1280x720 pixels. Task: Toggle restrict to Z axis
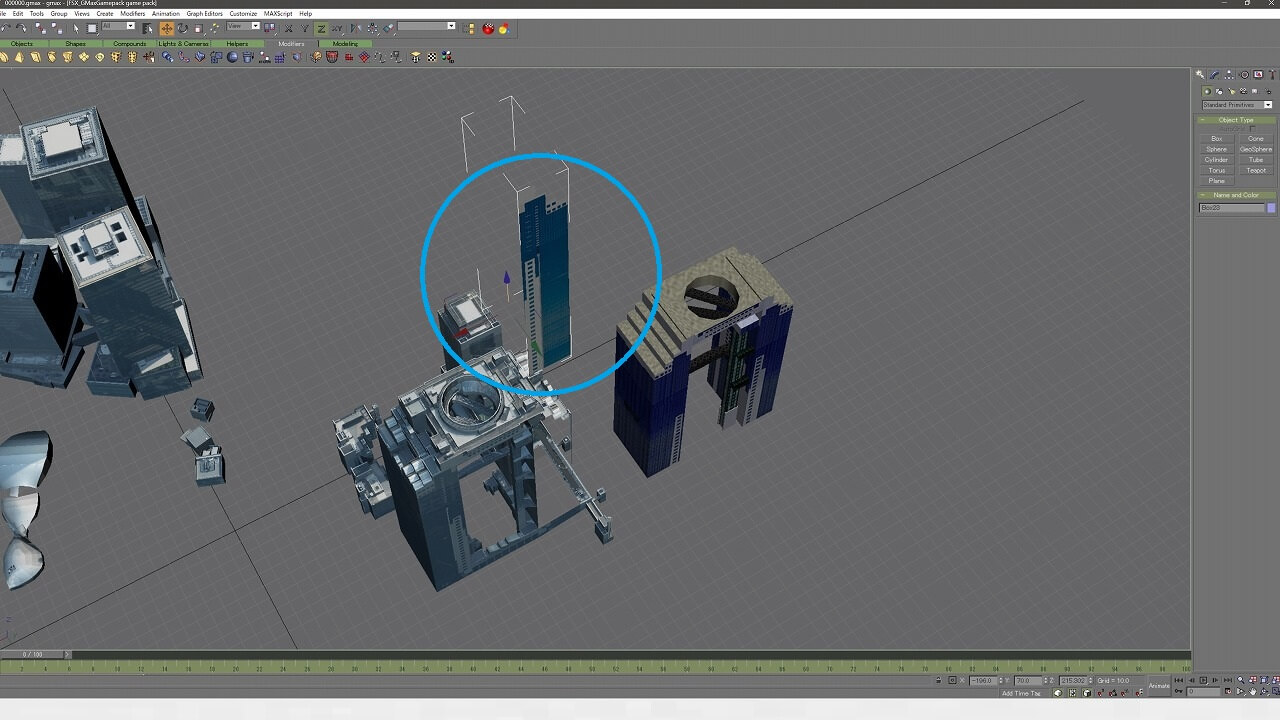321,29
